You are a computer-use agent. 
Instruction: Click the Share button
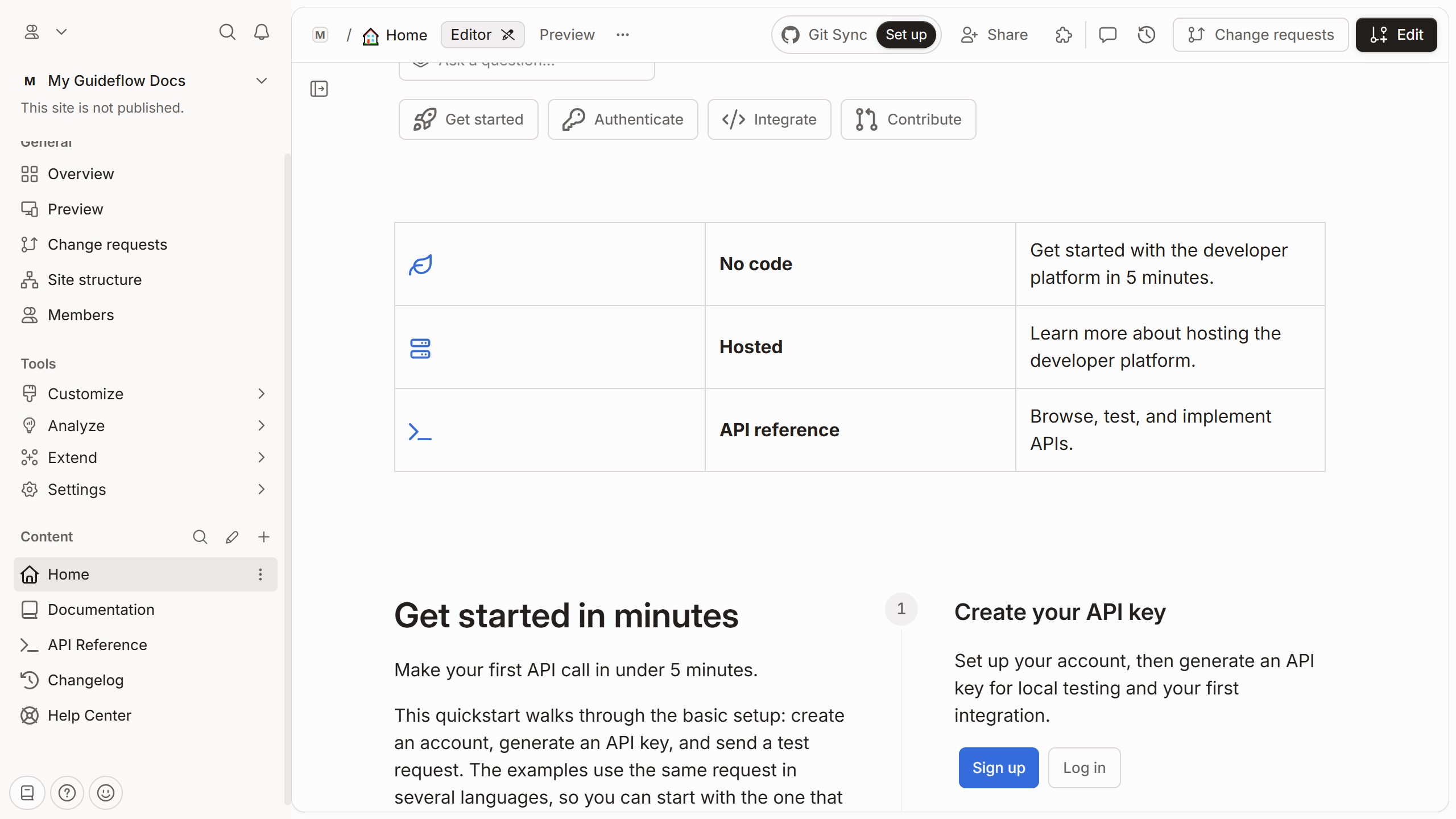[994, 35]
